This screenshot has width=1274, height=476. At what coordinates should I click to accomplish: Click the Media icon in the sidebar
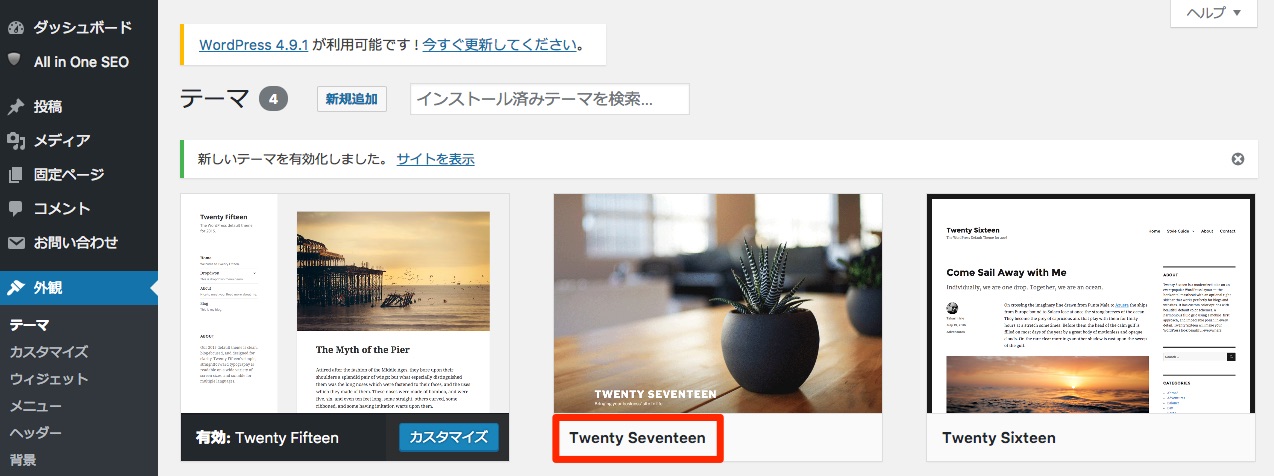[x=15, y=140]
